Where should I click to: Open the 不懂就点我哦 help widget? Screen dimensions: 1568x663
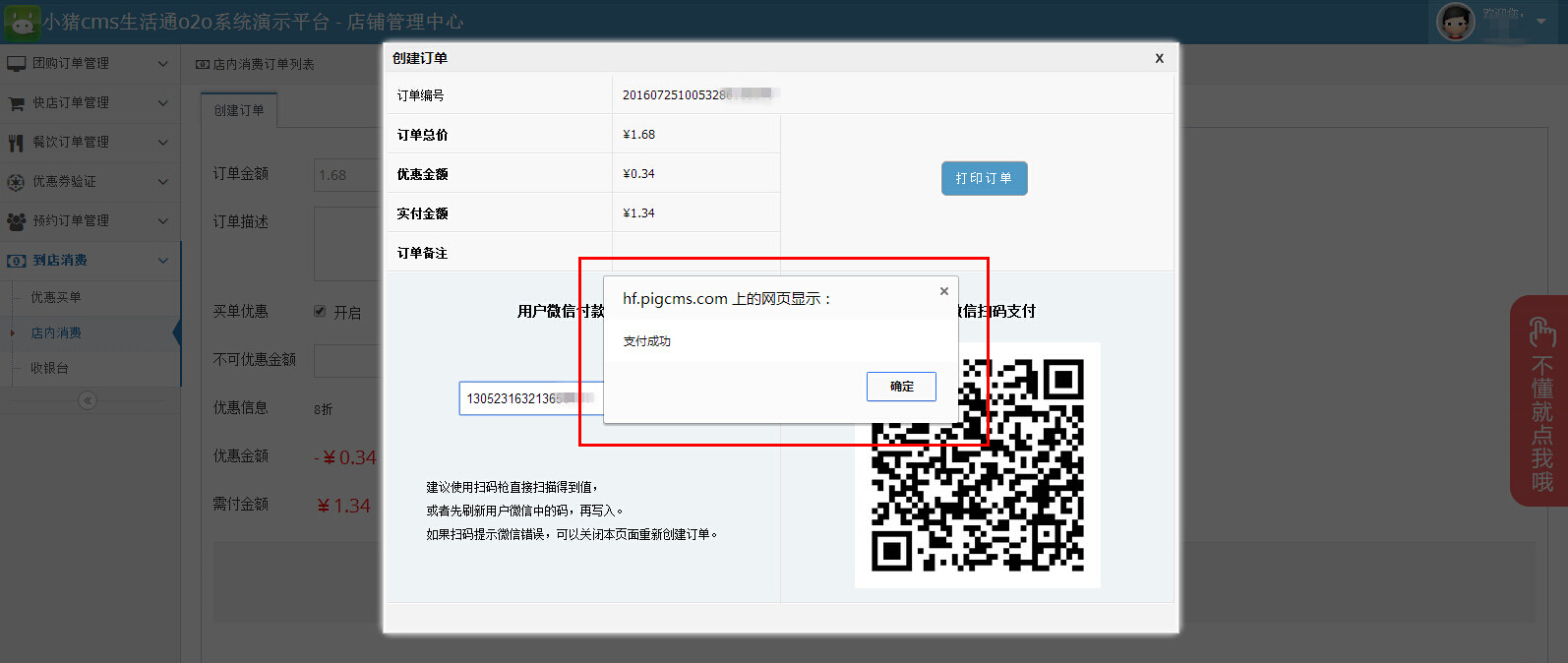[x=1539, y=401]
